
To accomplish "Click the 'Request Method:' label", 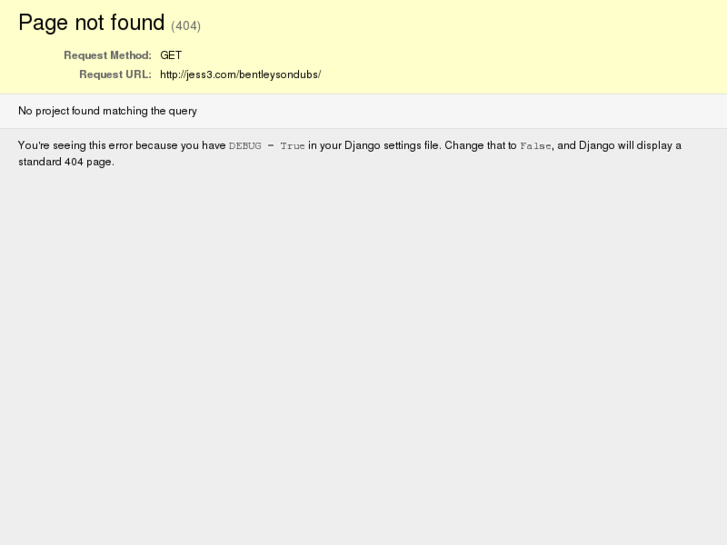I will pyautogui.click(x=108, y=55).
